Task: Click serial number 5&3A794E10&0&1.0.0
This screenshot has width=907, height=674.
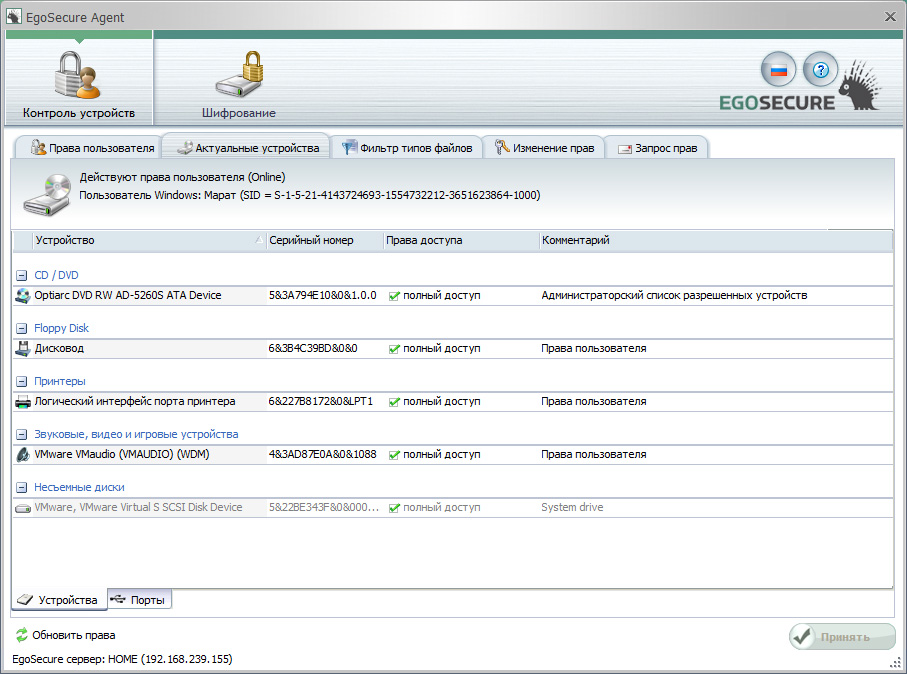Action: click(322, 295)
